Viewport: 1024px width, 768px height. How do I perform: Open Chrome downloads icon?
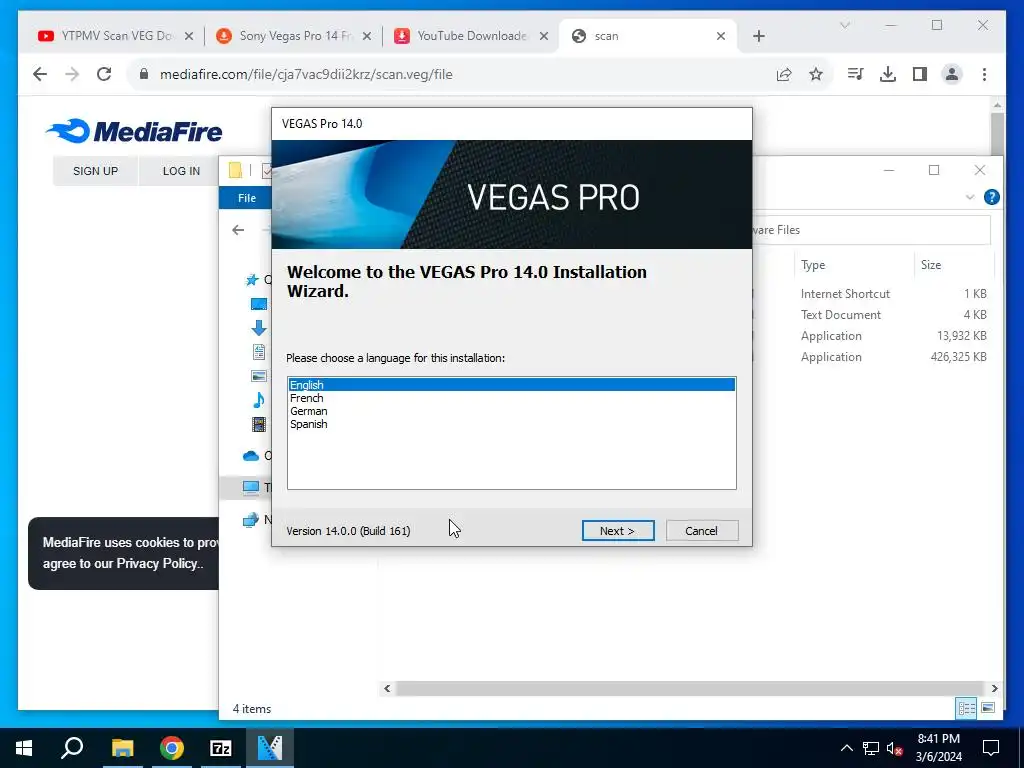[888, 74]
